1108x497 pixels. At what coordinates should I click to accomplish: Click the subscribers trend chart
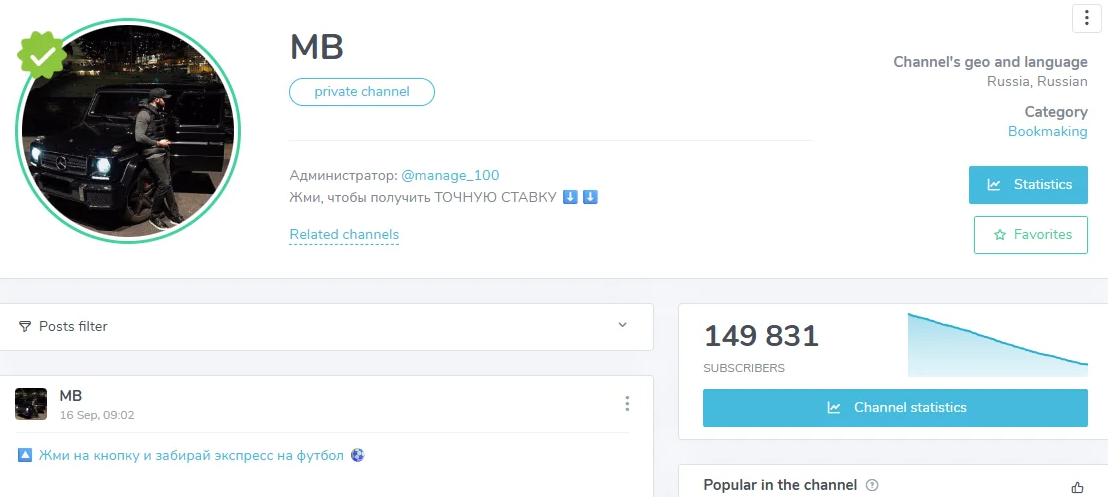pos(997,346)
